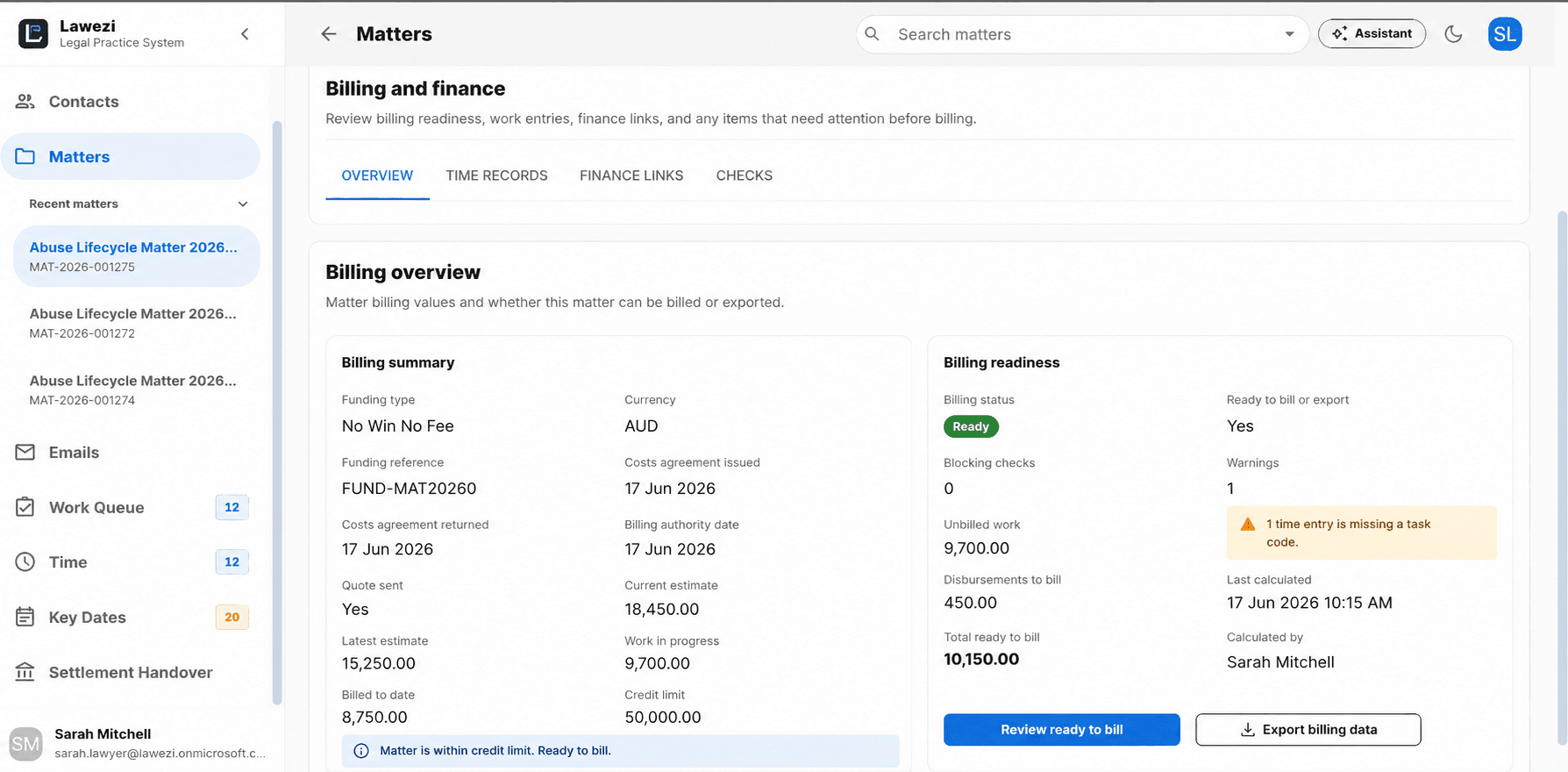The width and height of the screenshot is (1568, 772).
Task: Click the Key Dates badge 20
Action: [232, 618]
